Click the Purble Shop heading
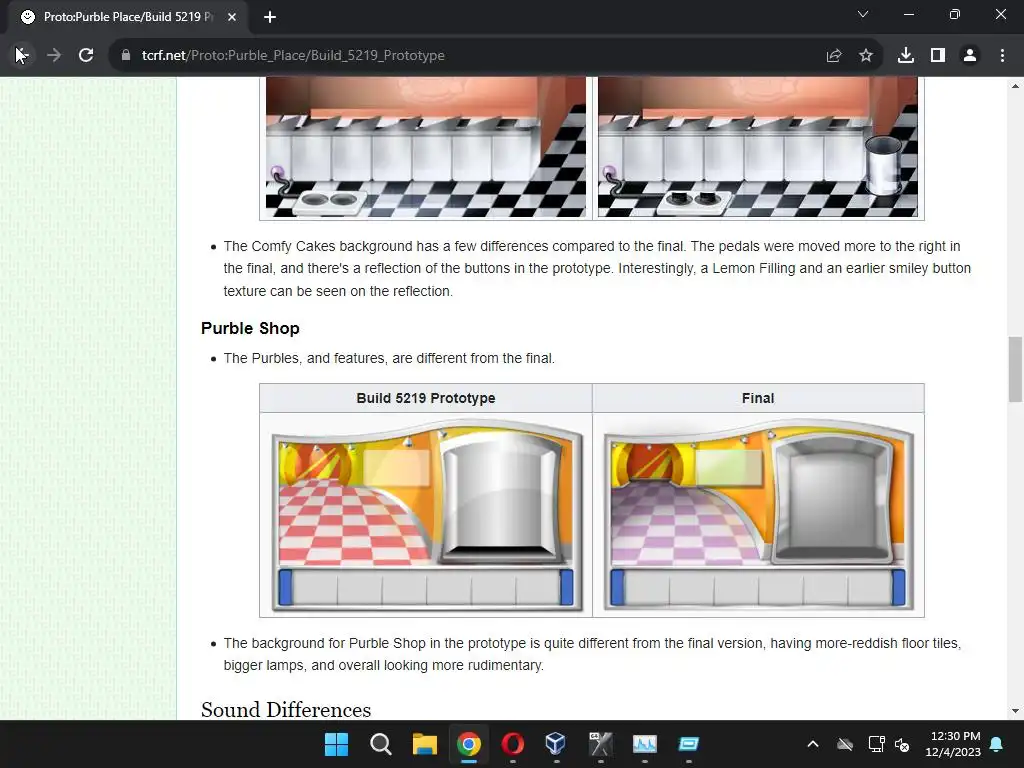The height and width of the screenshot is (768, 1024). 250,328
